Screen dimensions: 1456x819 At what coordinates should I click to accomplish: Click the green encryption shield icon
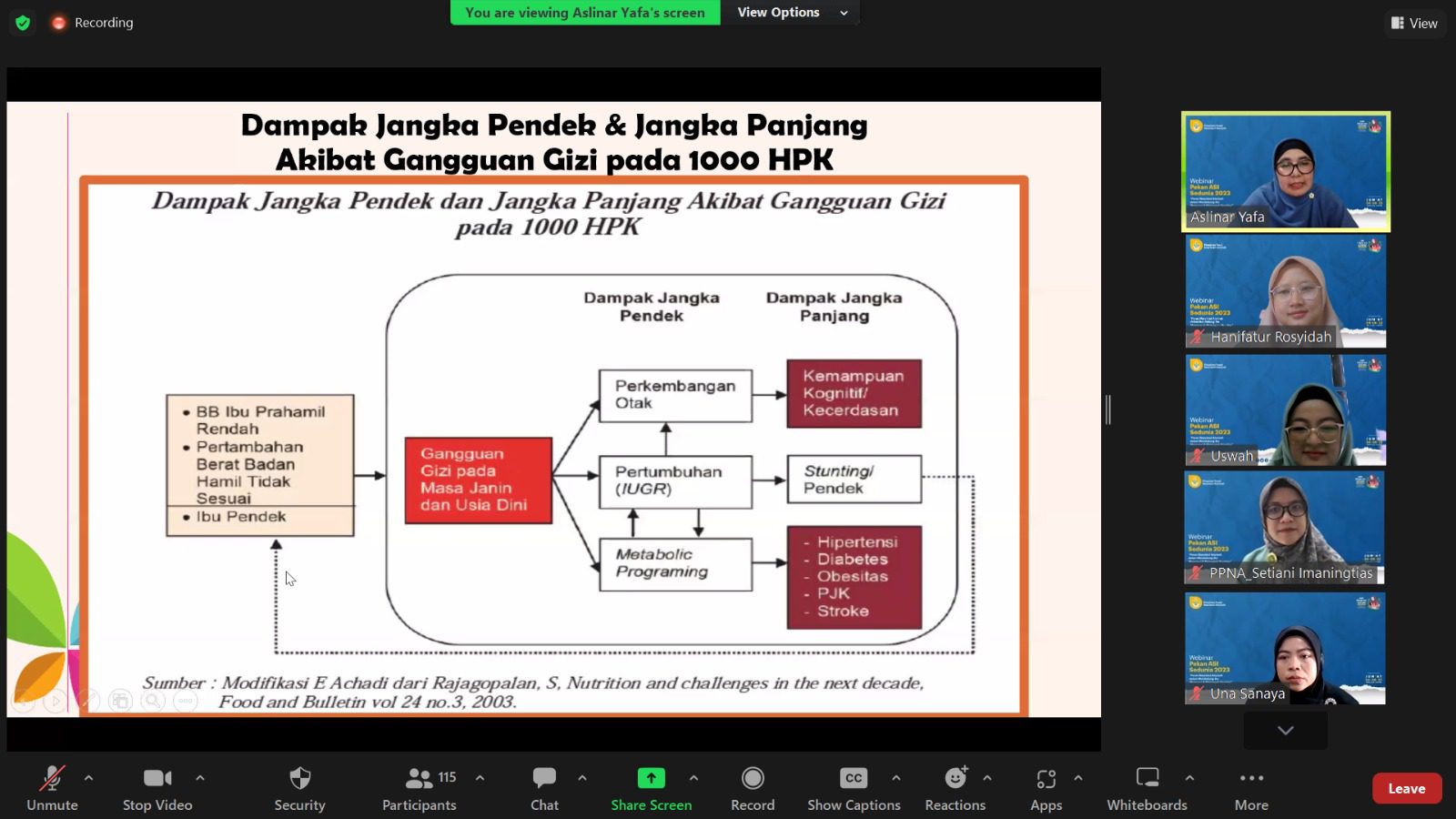(x=23, y=23)
